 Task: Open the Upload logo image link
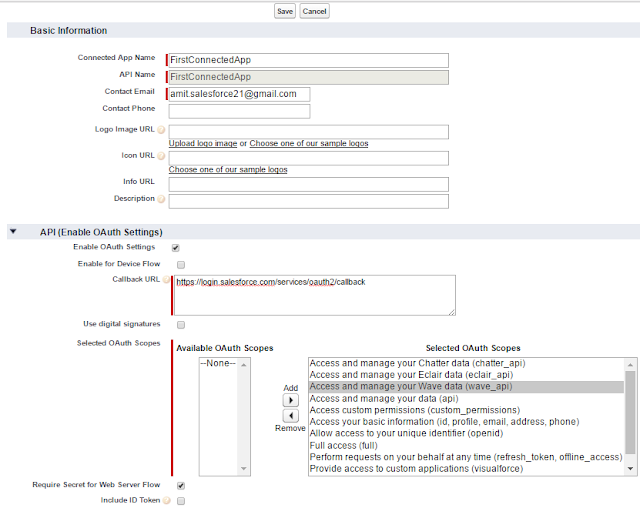203,144
